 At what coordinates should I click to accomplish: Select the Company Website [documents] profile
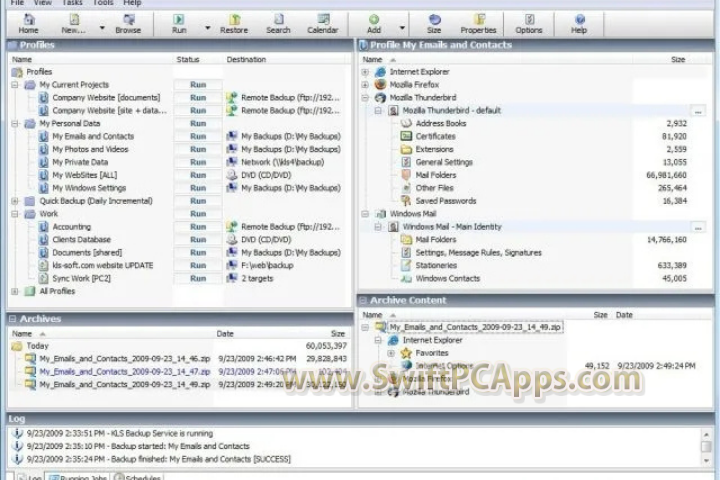click(106, 98)
